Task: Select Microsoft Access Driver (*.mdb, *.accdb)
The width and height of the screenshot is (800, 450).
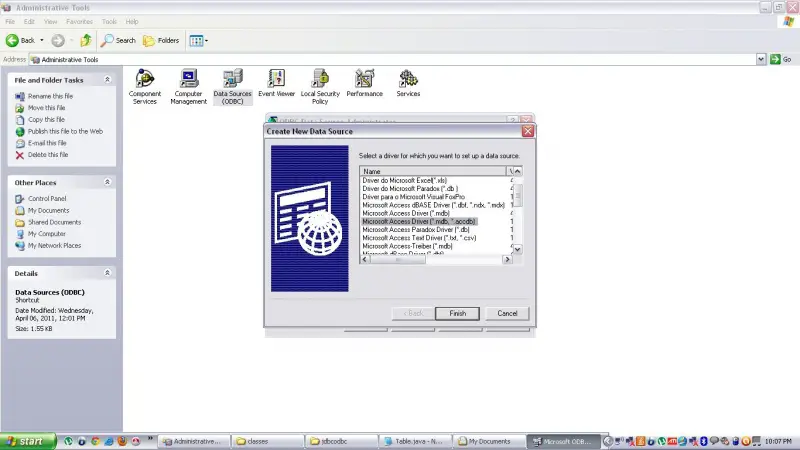Action: pos(419,221)
